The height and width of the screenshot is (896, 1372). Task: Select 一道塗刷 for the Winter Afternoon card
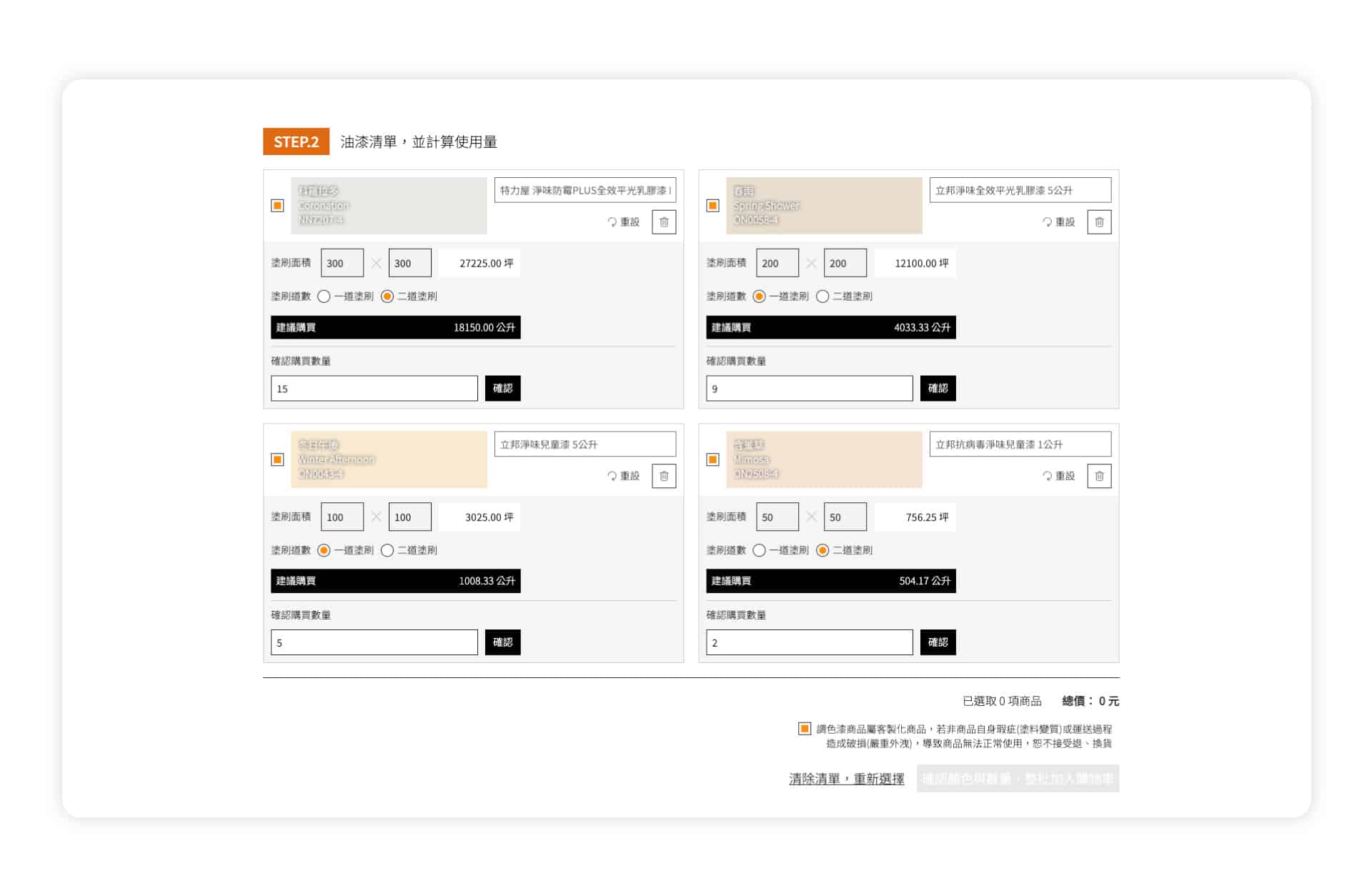click(324, 550)
